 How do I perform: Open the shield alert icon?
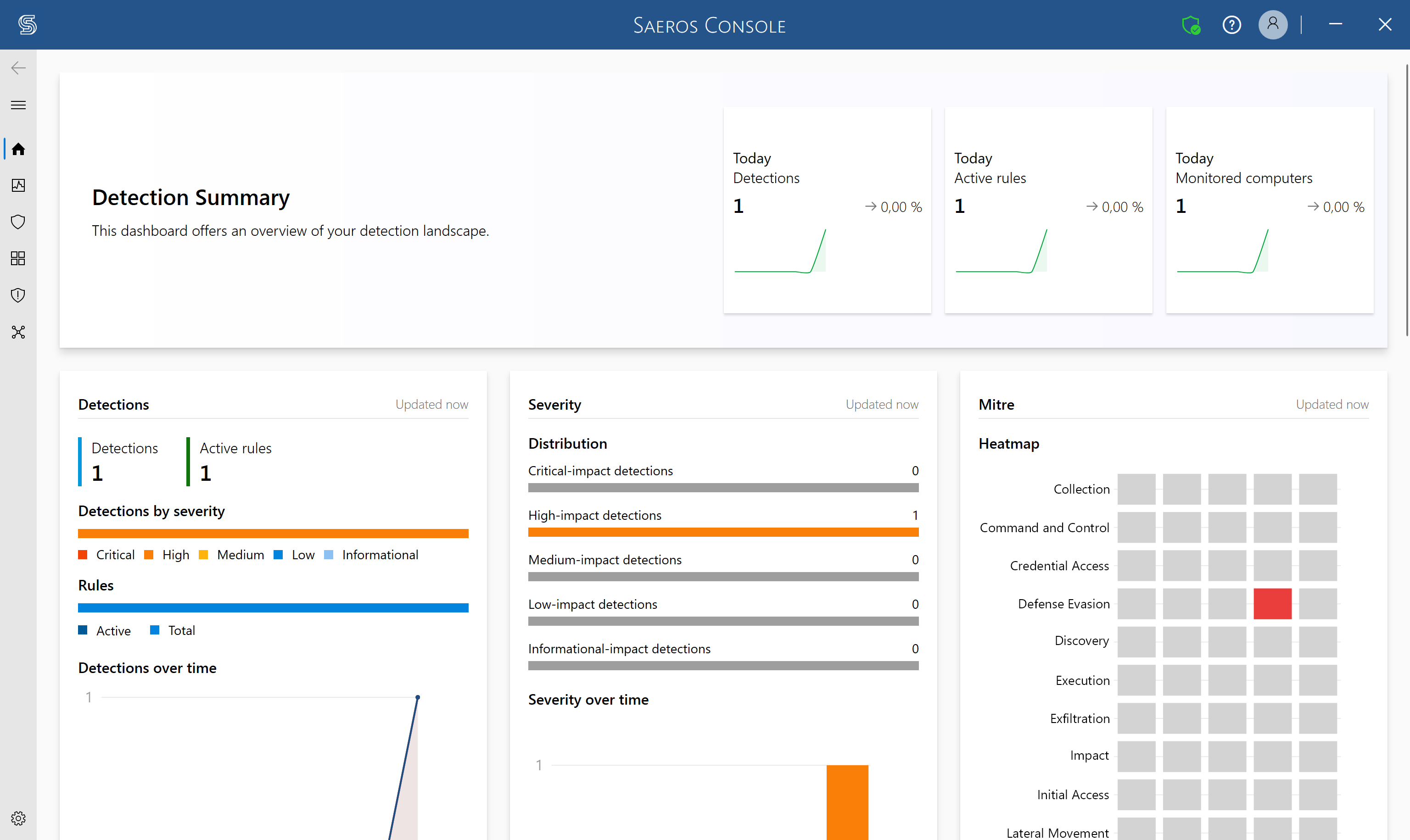coord(18,295)
